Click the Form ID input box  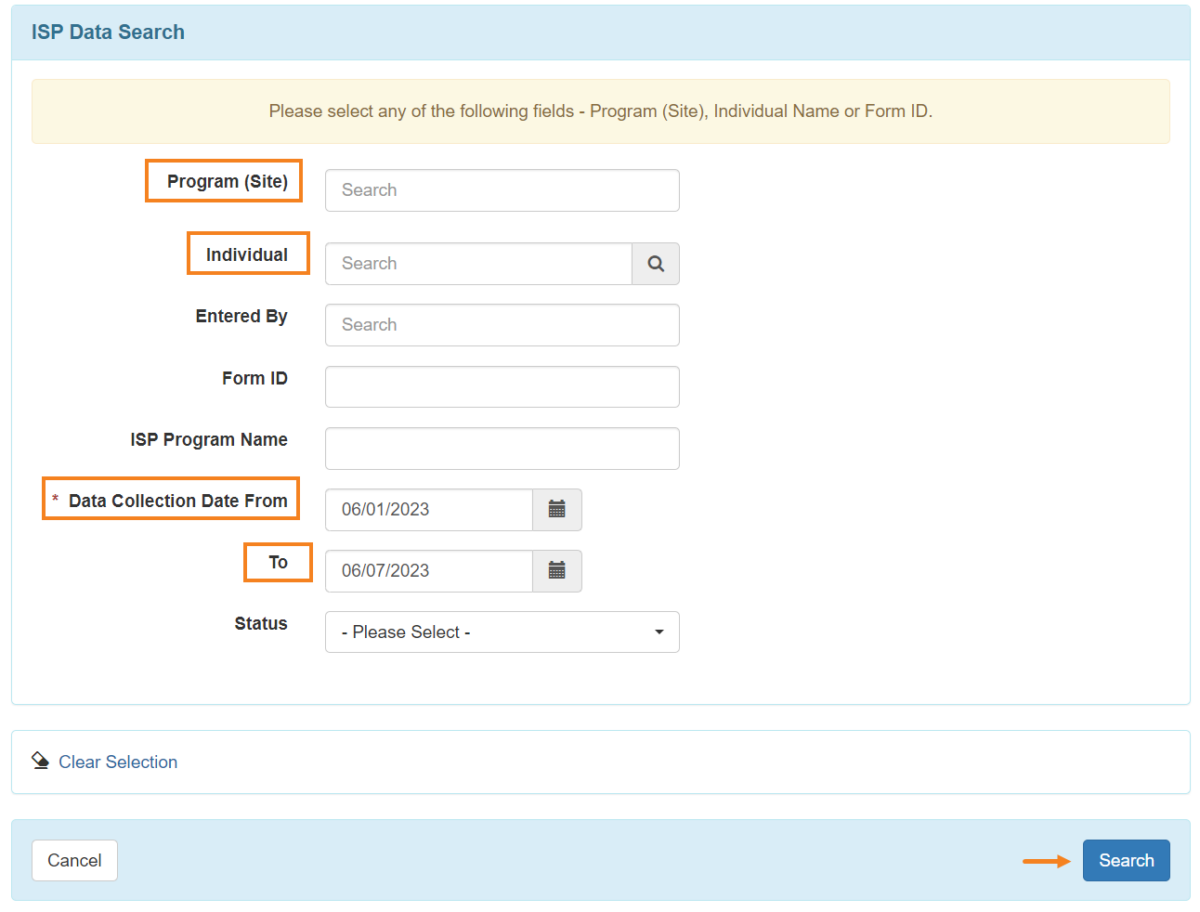(x=500, y=386)
